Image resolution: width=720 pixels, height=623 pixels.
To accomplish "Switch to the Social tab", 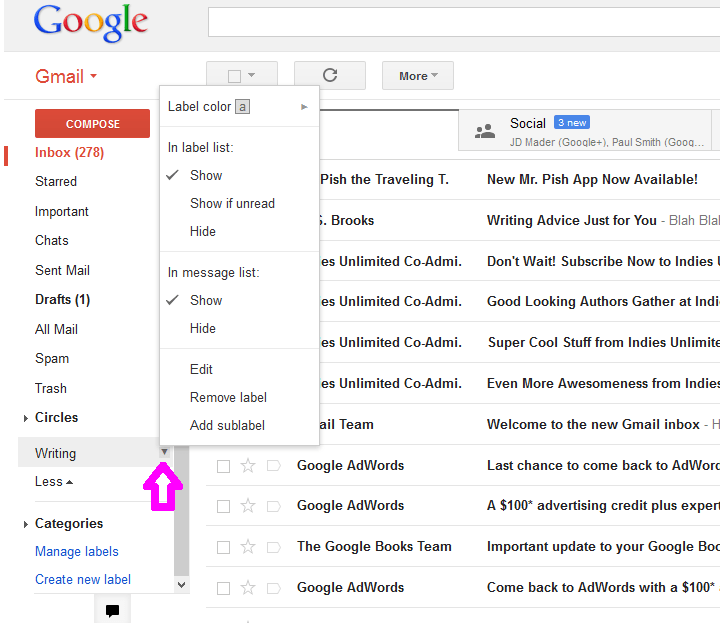I will click(585, 130).
